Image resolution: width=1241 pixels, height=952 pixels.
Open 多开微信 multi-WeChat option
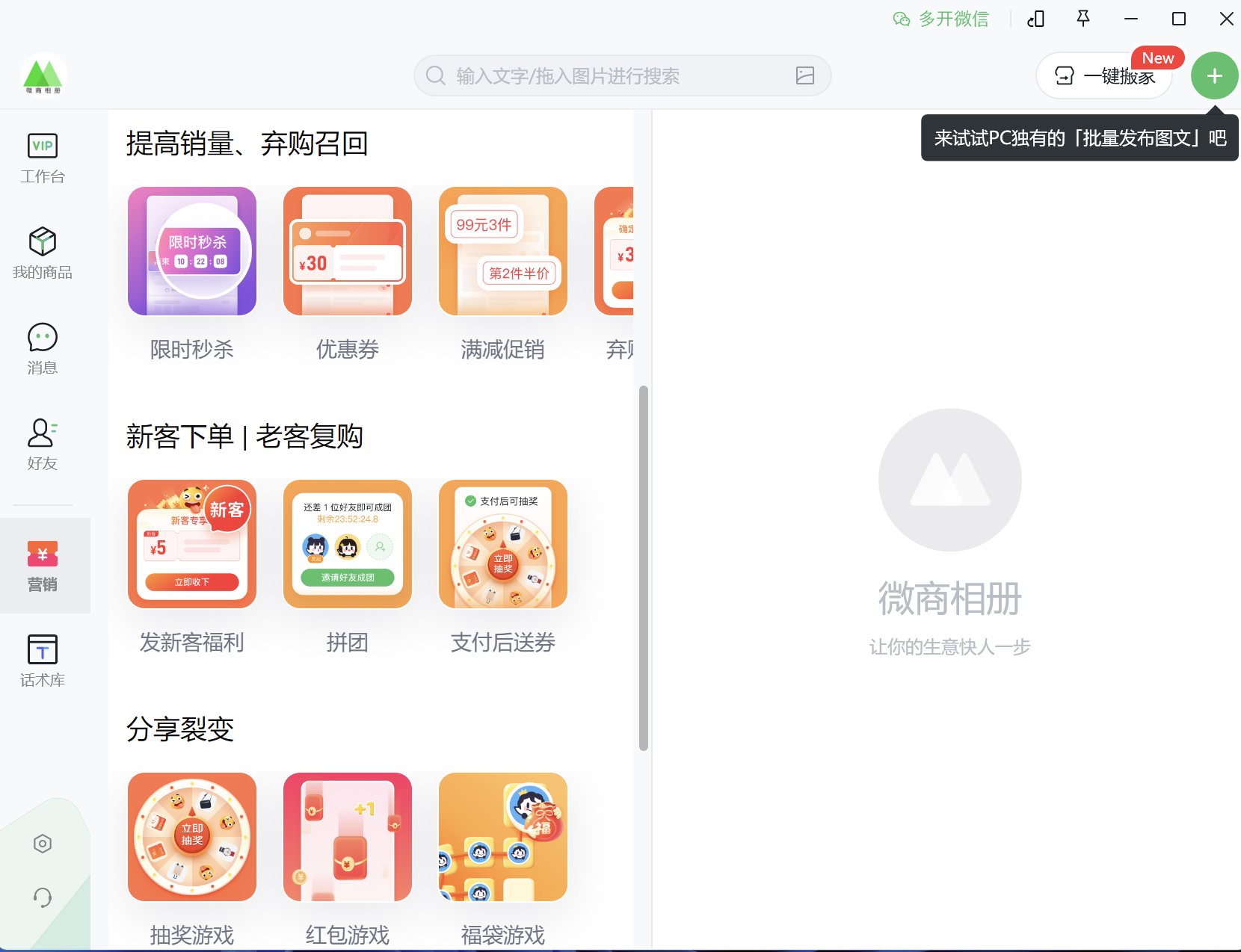(x=941, y=19)
